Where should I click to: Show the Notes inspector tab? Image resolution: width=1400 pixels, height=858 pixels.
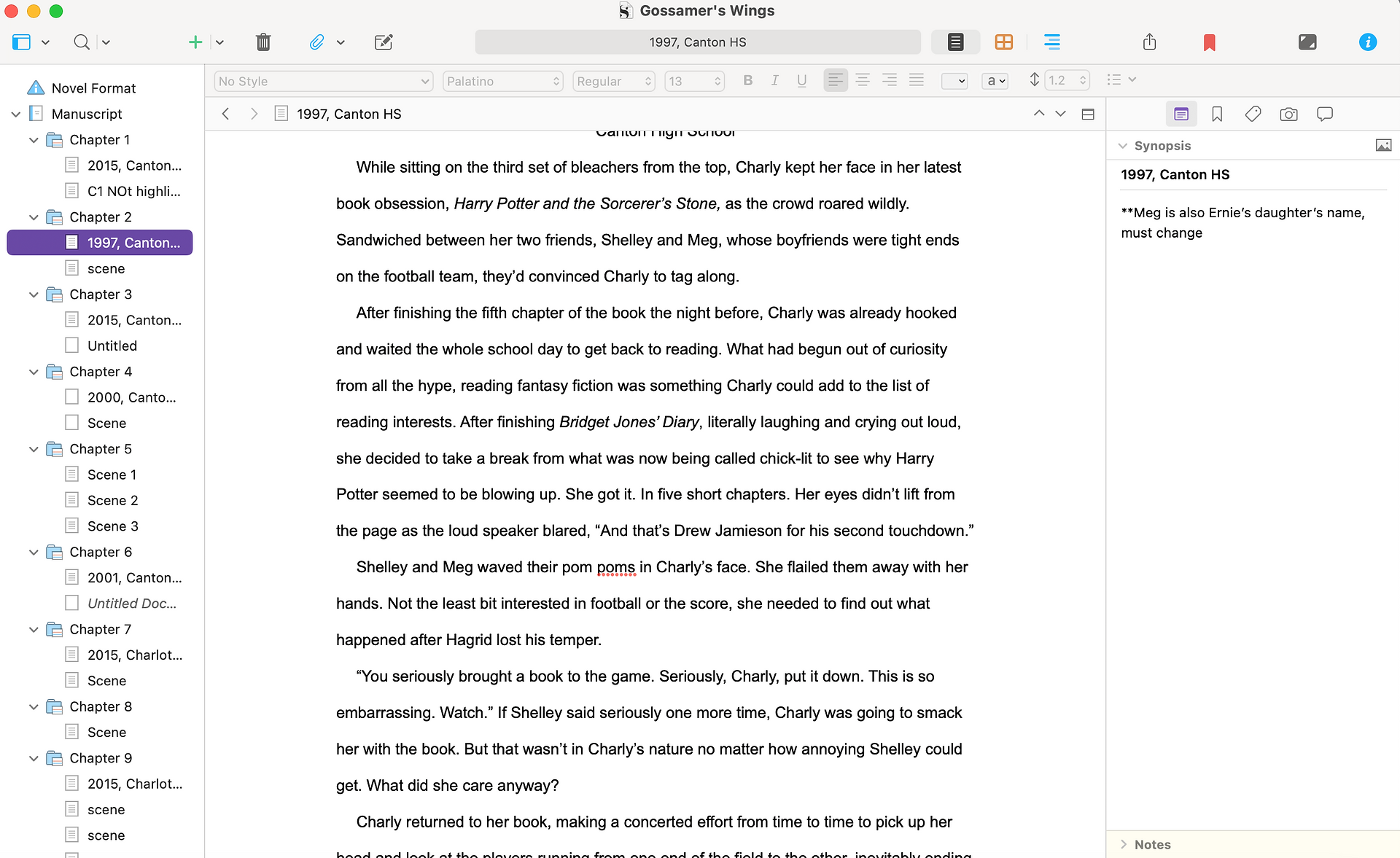tap(1181, 114)
